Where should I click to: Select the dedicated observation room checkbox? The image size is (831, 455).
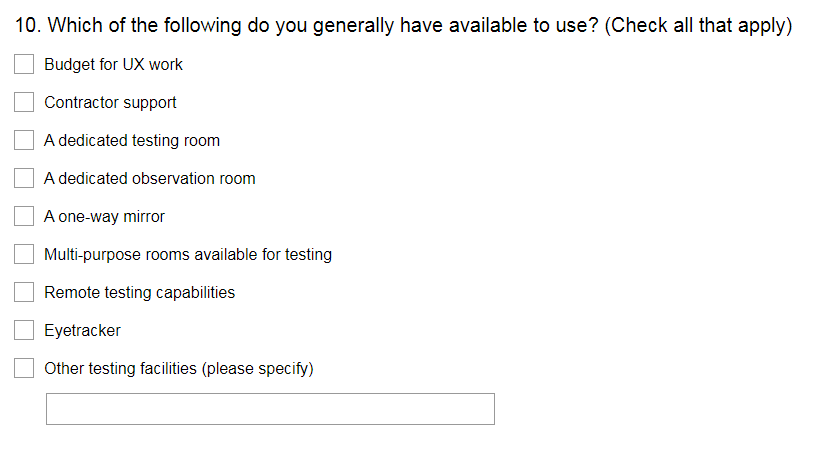(24, 179)
